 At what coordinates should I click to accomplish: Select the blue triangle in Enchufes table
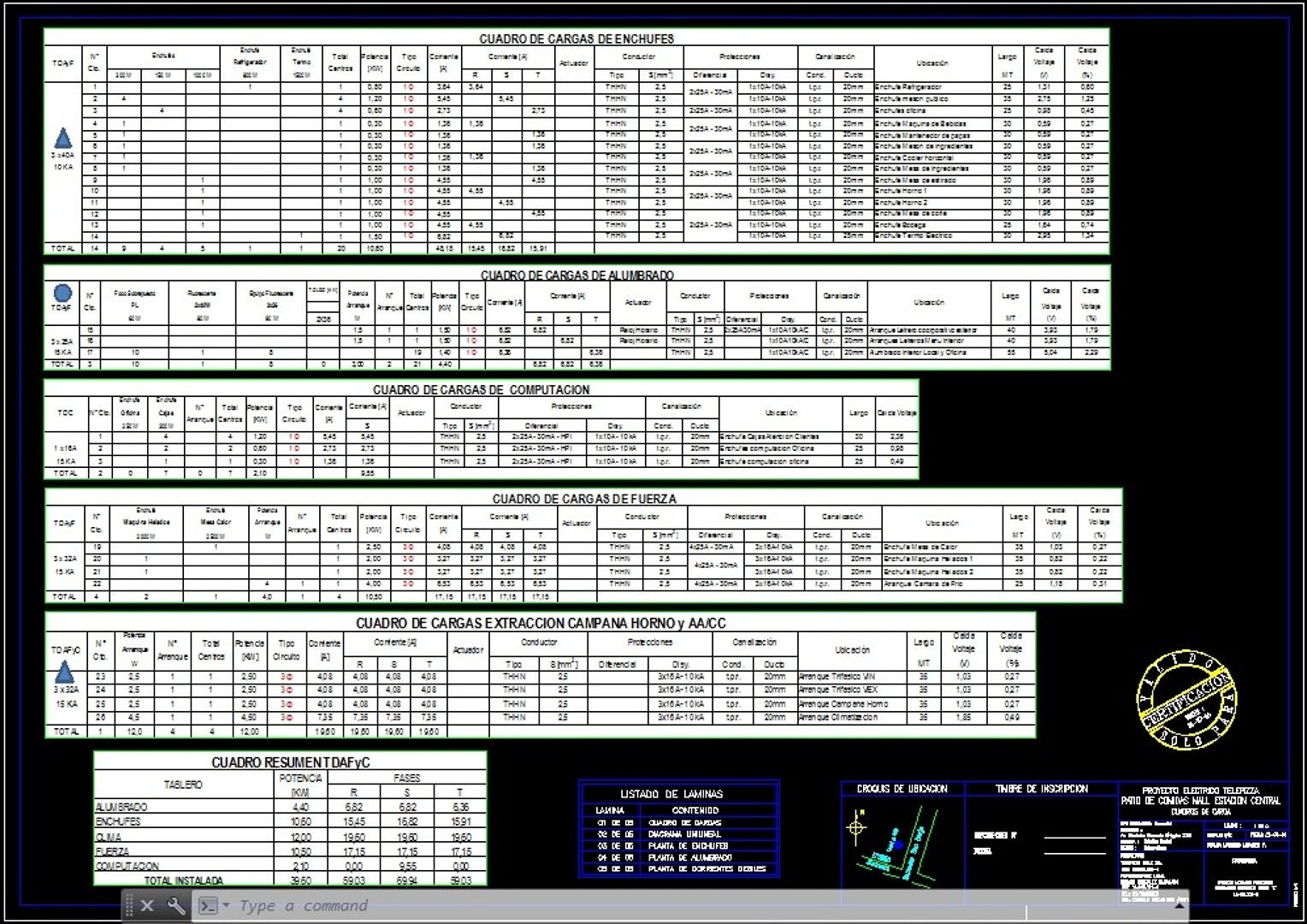tap(63, 139)
